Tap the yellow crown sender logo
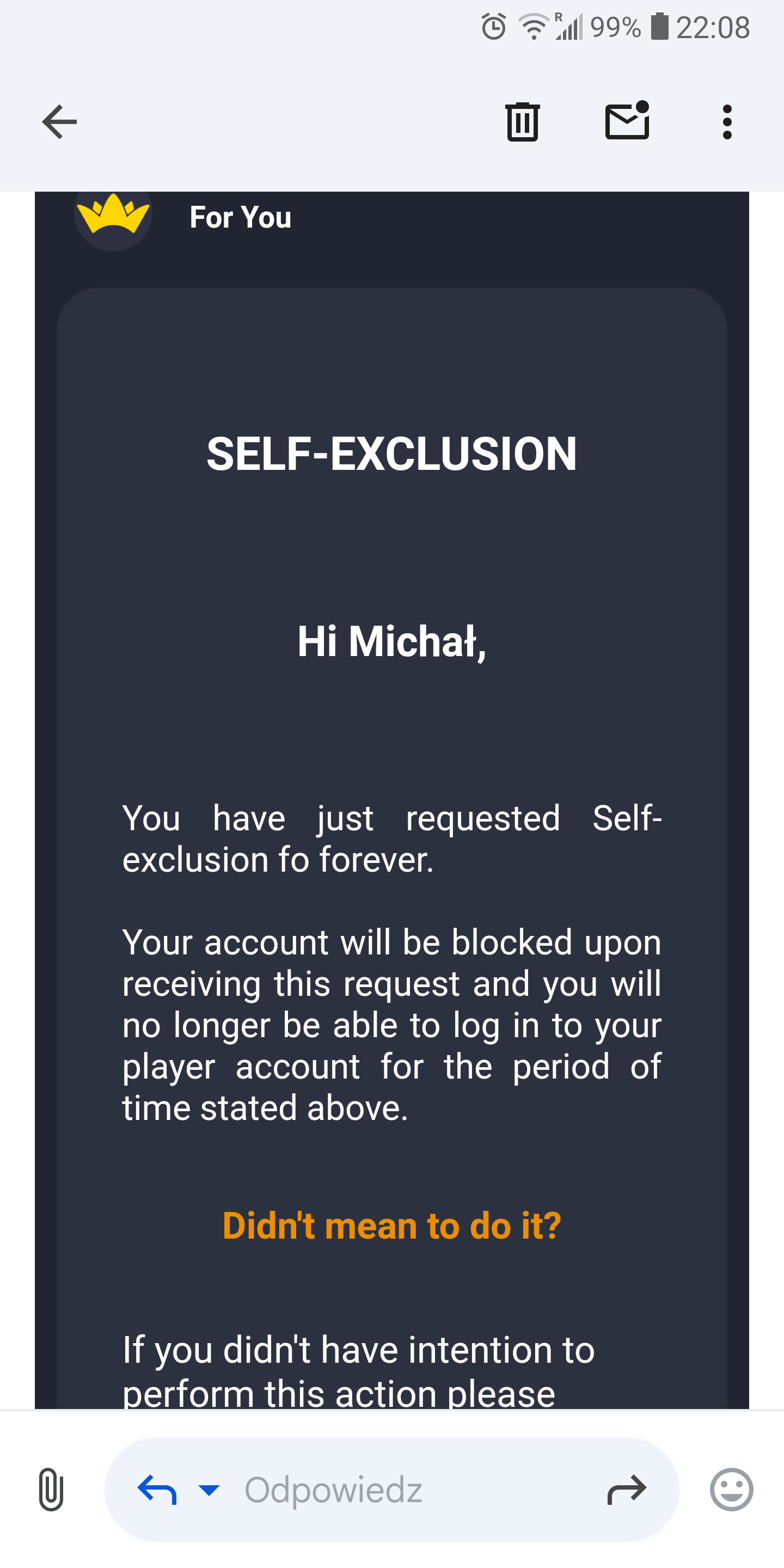 coord(113,216)
